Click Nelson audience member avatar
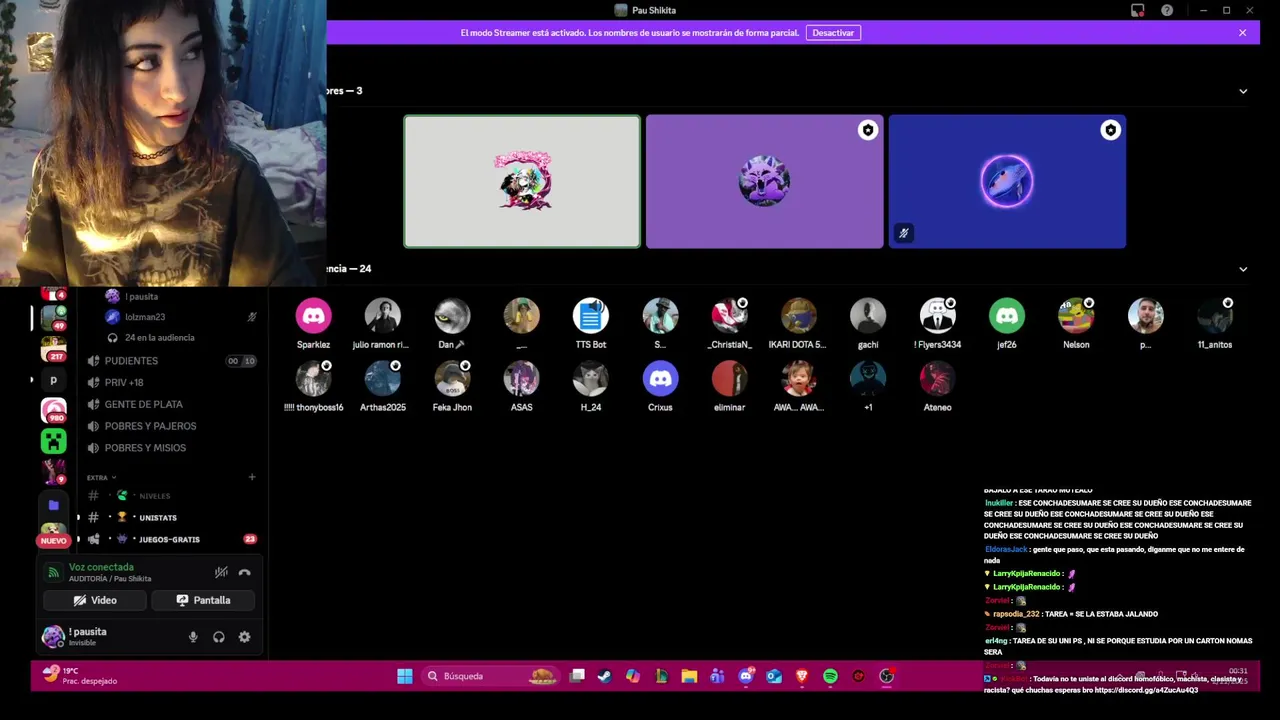 1076,316
